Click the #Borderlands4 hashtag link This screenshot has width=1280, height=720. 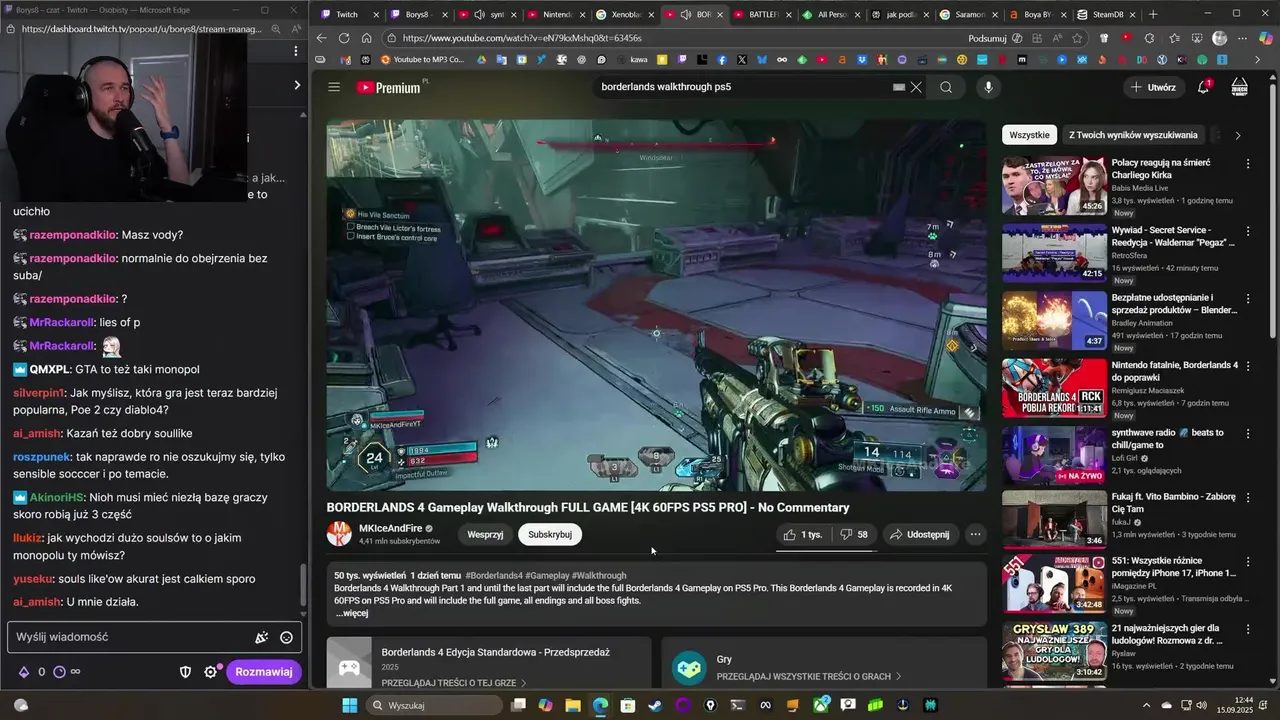(494, 576)
